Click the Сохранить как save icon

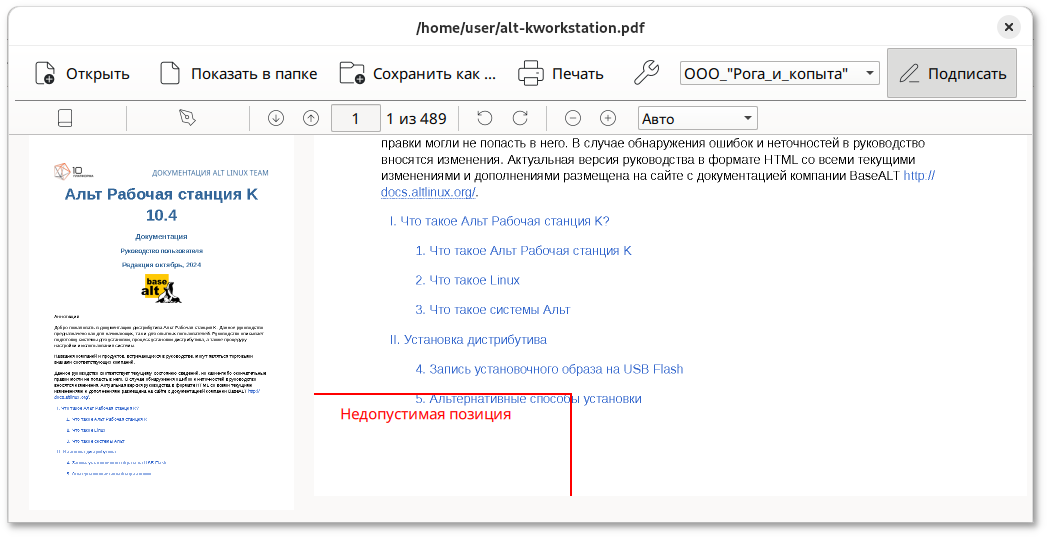[352, 73]
